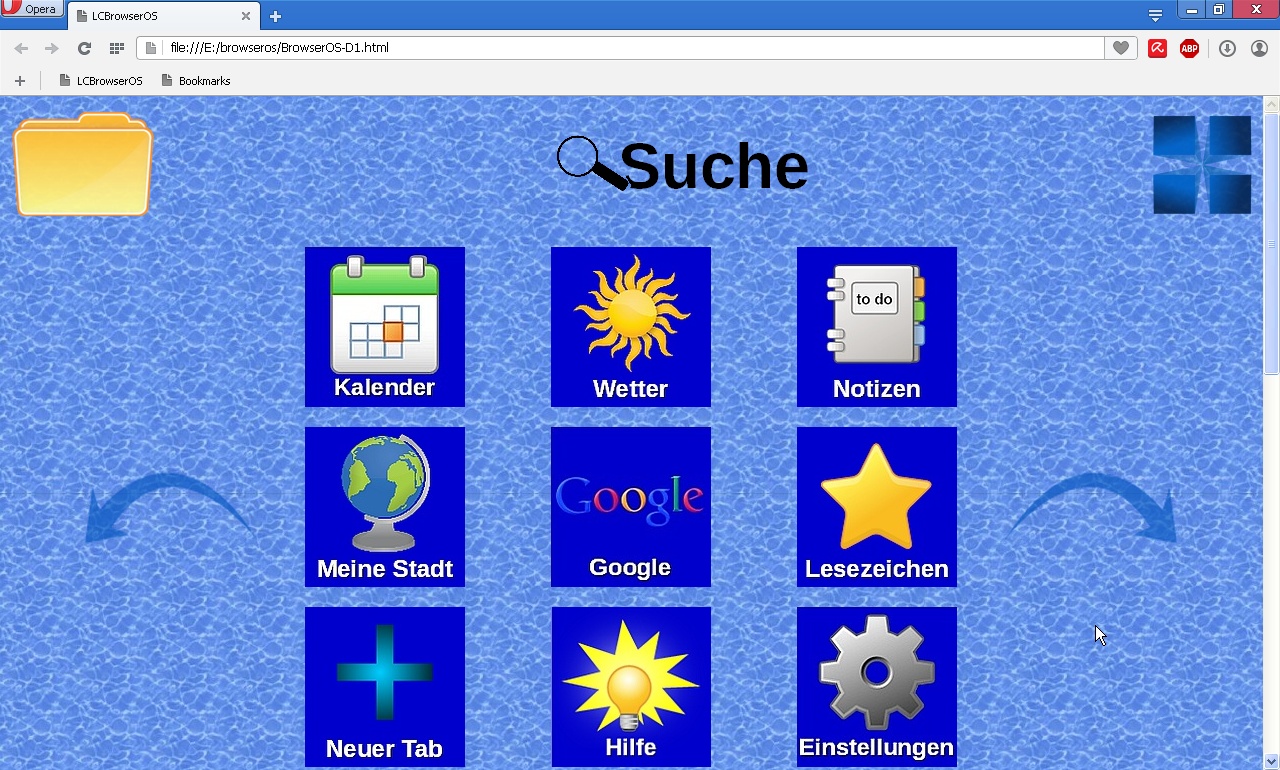Open the Notizen to-do notebook tile

[877, 327]
